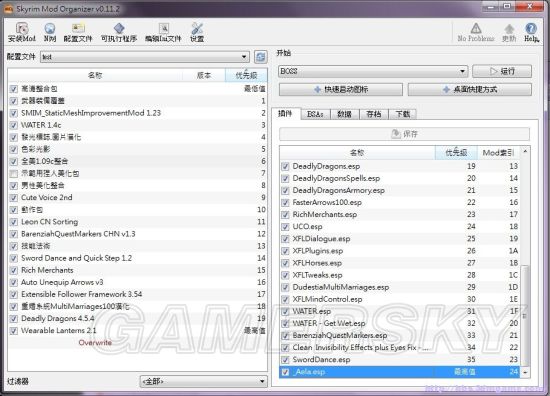Viewport: 550px width, 396px height.
Task: Click the 桌面快捷方式 desktop shortcut button
Action: 470,89
